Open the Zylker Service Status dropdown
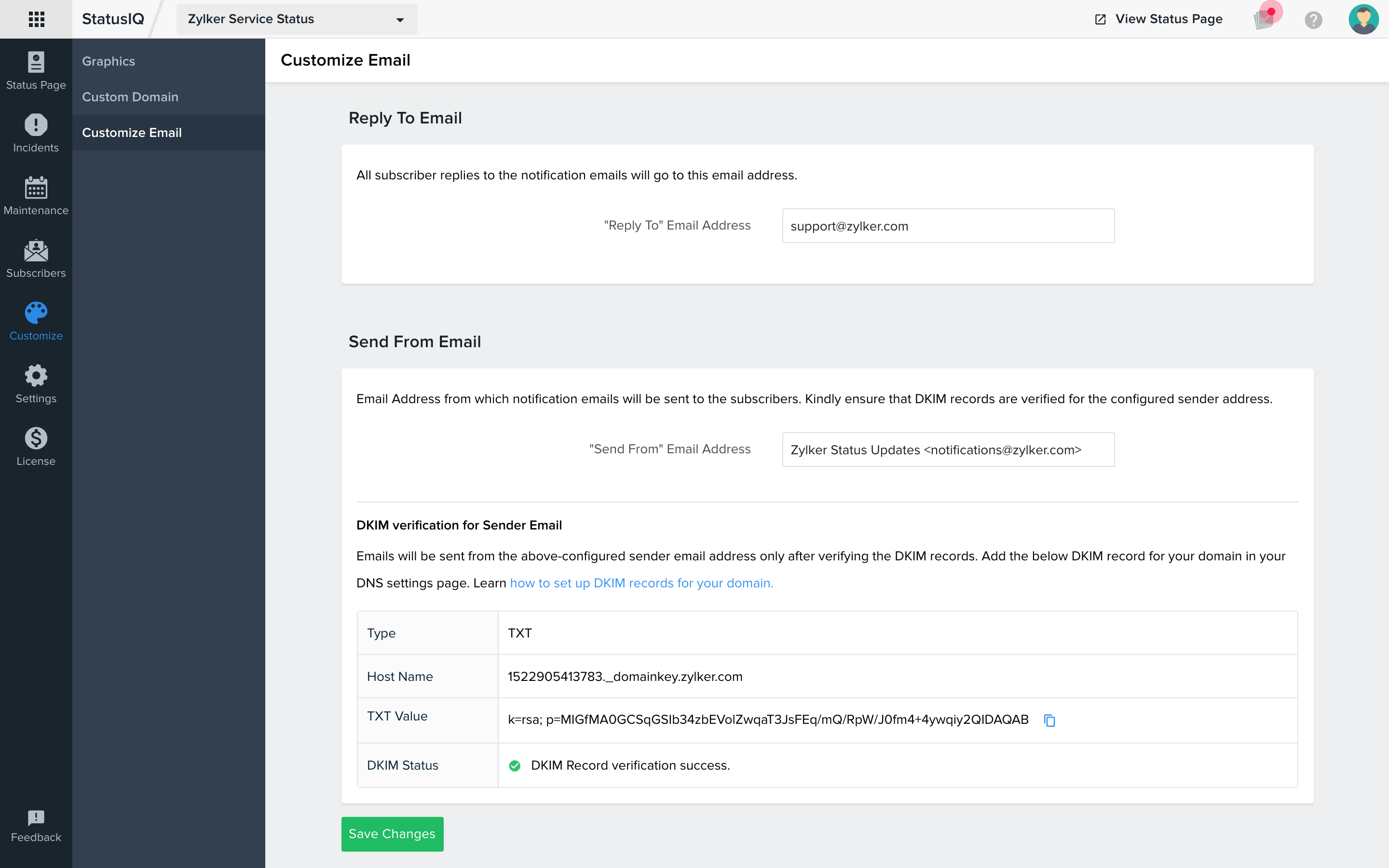1389x868 pixels. pyautogui.click(x=294, y=18)
